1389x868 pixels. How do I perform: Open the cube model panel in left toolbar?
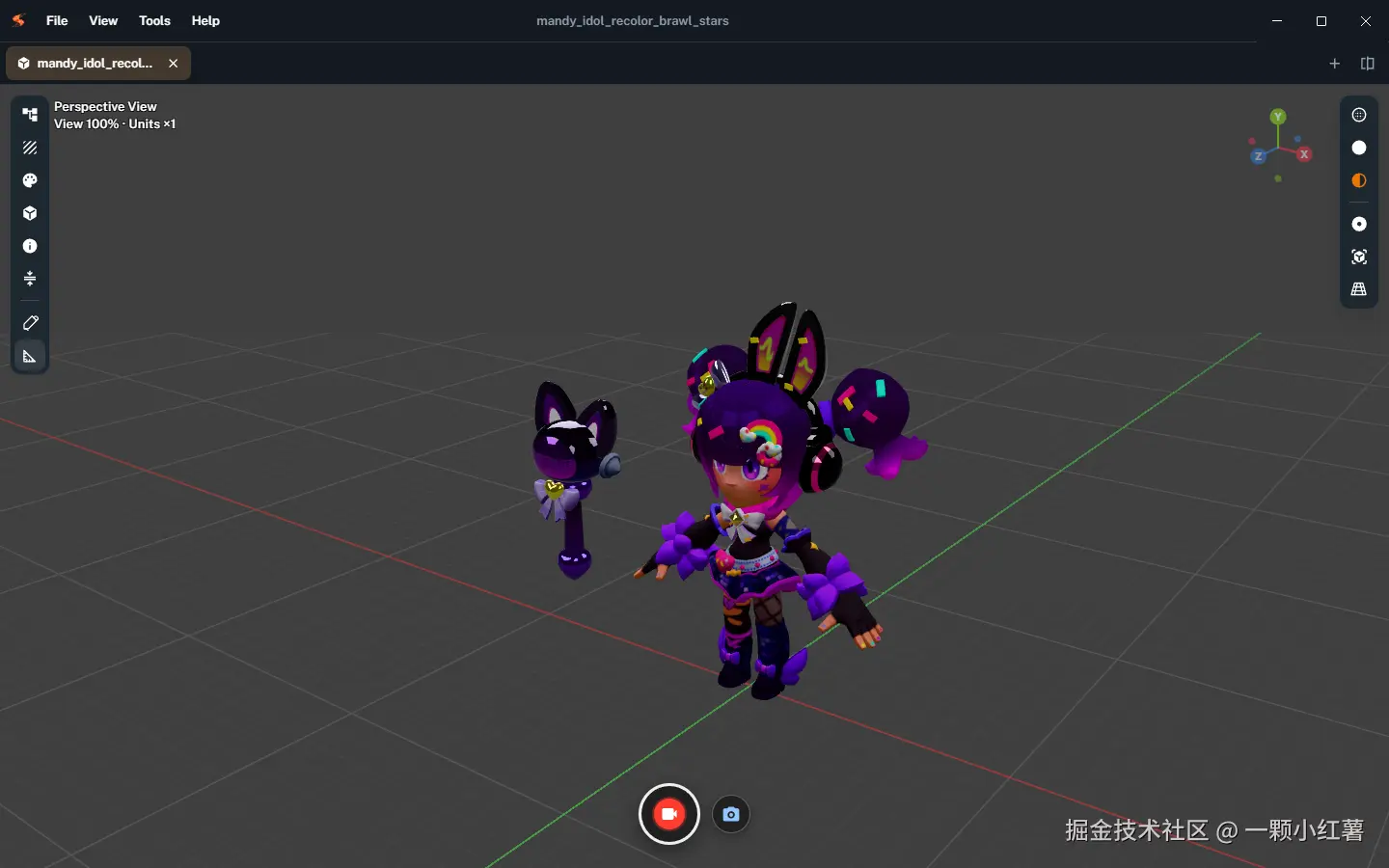30,213
